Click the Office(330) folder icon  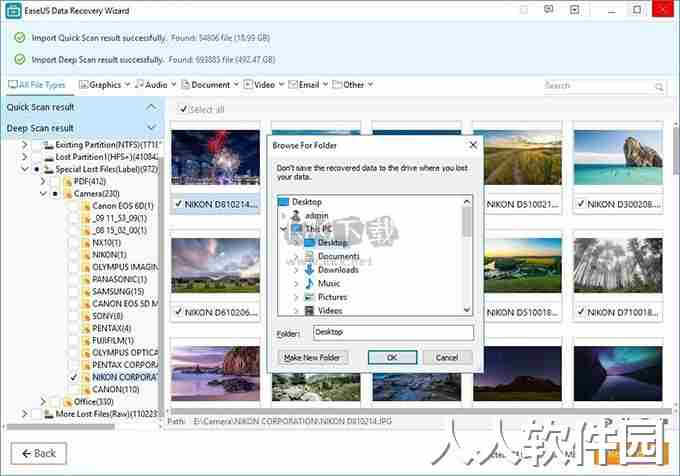point(68,401)
